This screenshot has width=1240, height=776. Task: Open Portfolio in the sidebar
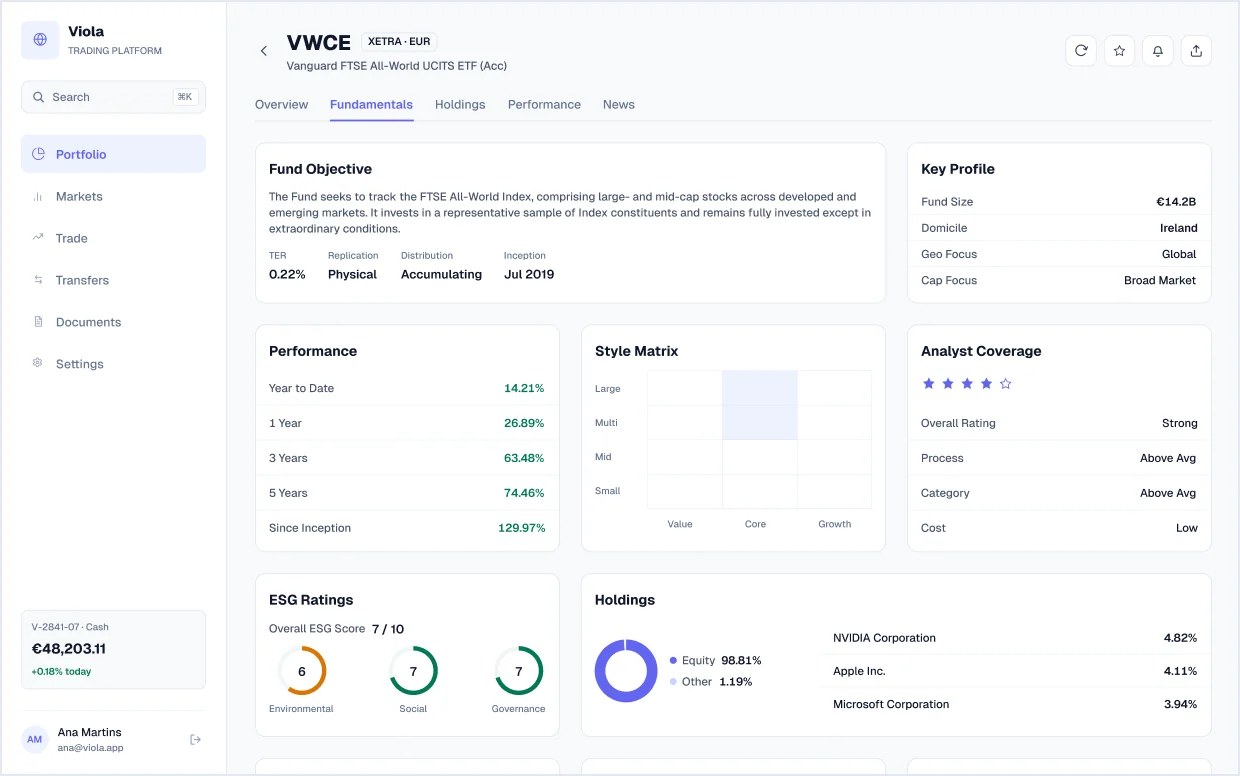(113, 154)
